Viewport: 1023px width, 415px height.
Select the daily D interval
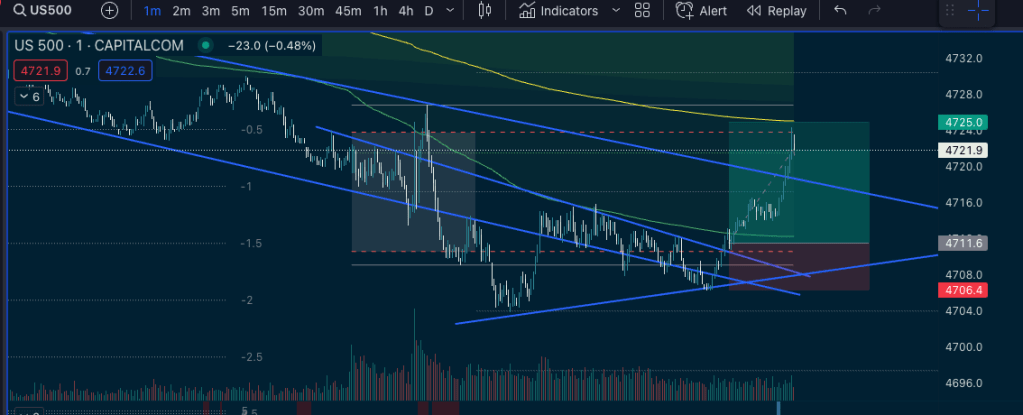tap(429, 11)
